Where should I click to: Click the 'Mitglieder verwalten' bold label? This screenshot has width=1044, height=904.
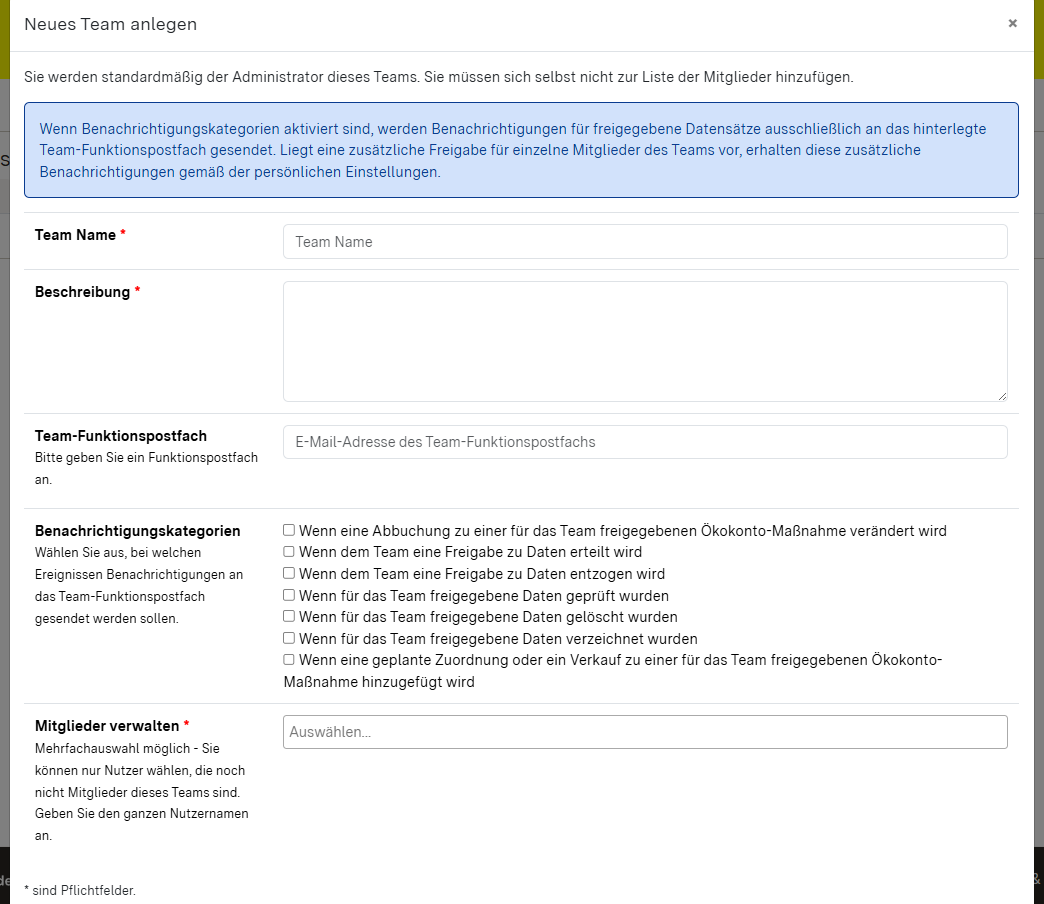click(x=107, y=726)
